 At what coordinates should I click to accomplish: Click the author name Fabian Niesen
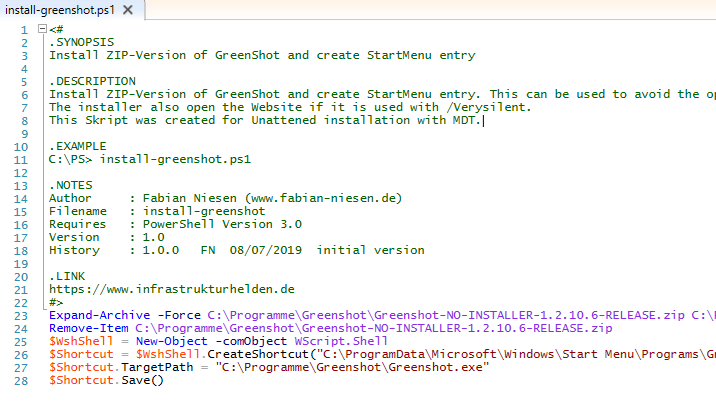click(190, 198)
